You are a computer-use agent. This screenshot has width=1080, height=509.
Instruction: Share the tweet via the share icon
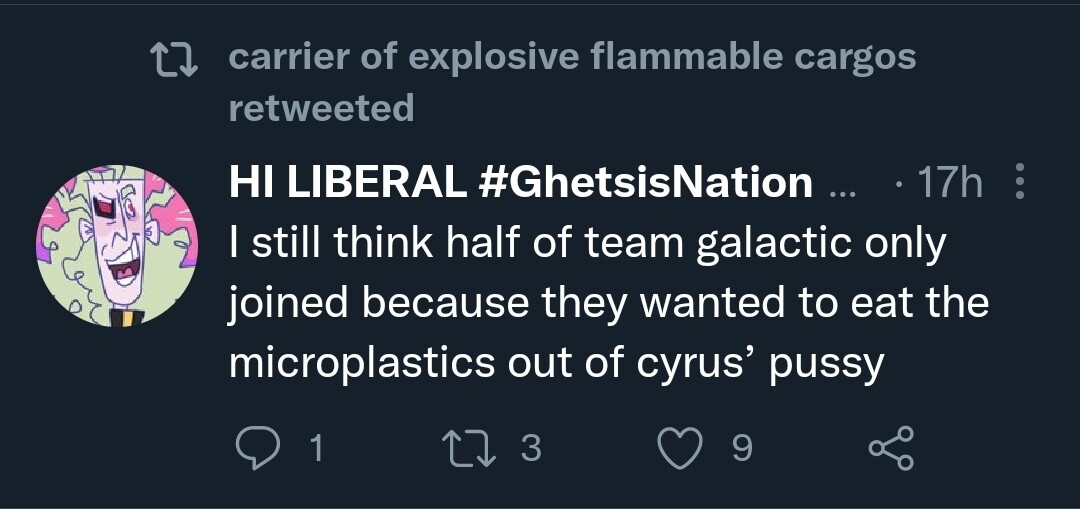pos(891,449)
